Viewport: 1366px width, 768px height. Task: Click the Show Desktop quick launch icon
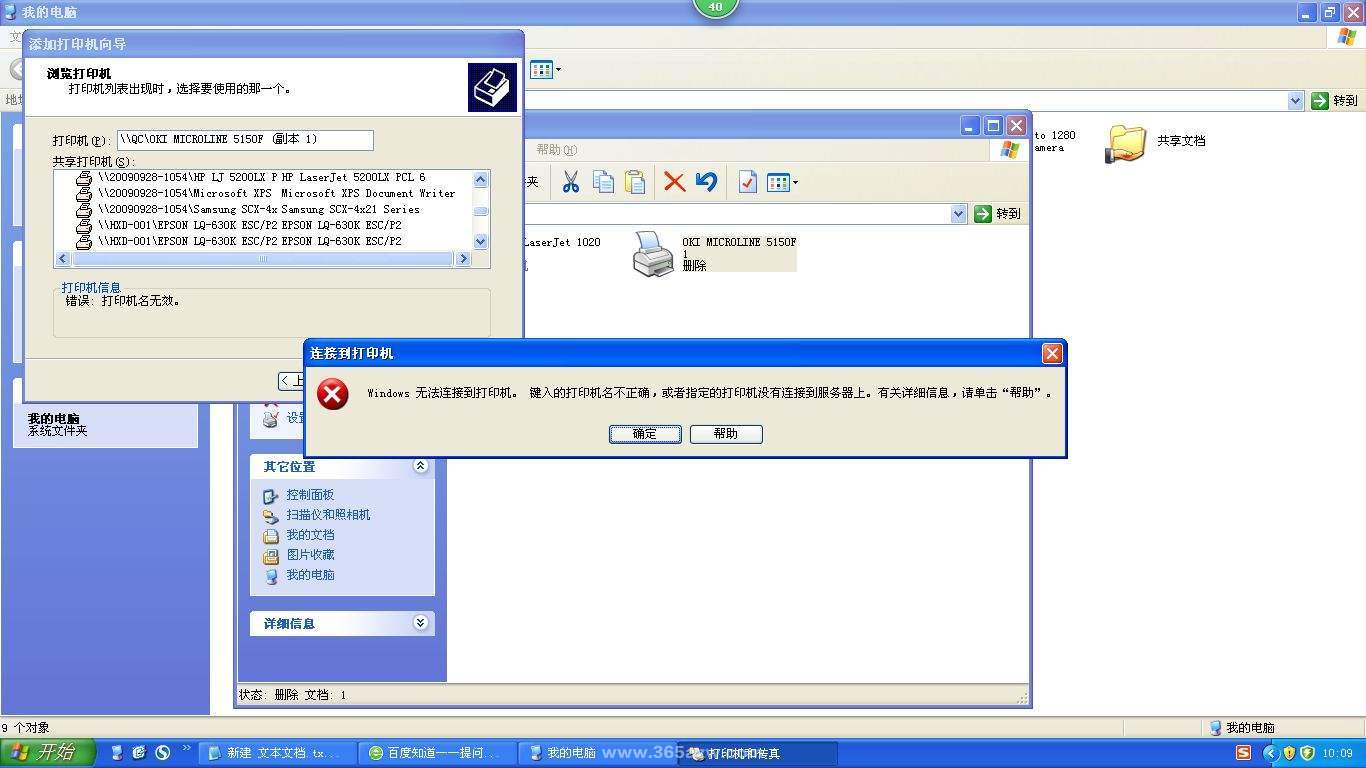(x=117, y=753)
